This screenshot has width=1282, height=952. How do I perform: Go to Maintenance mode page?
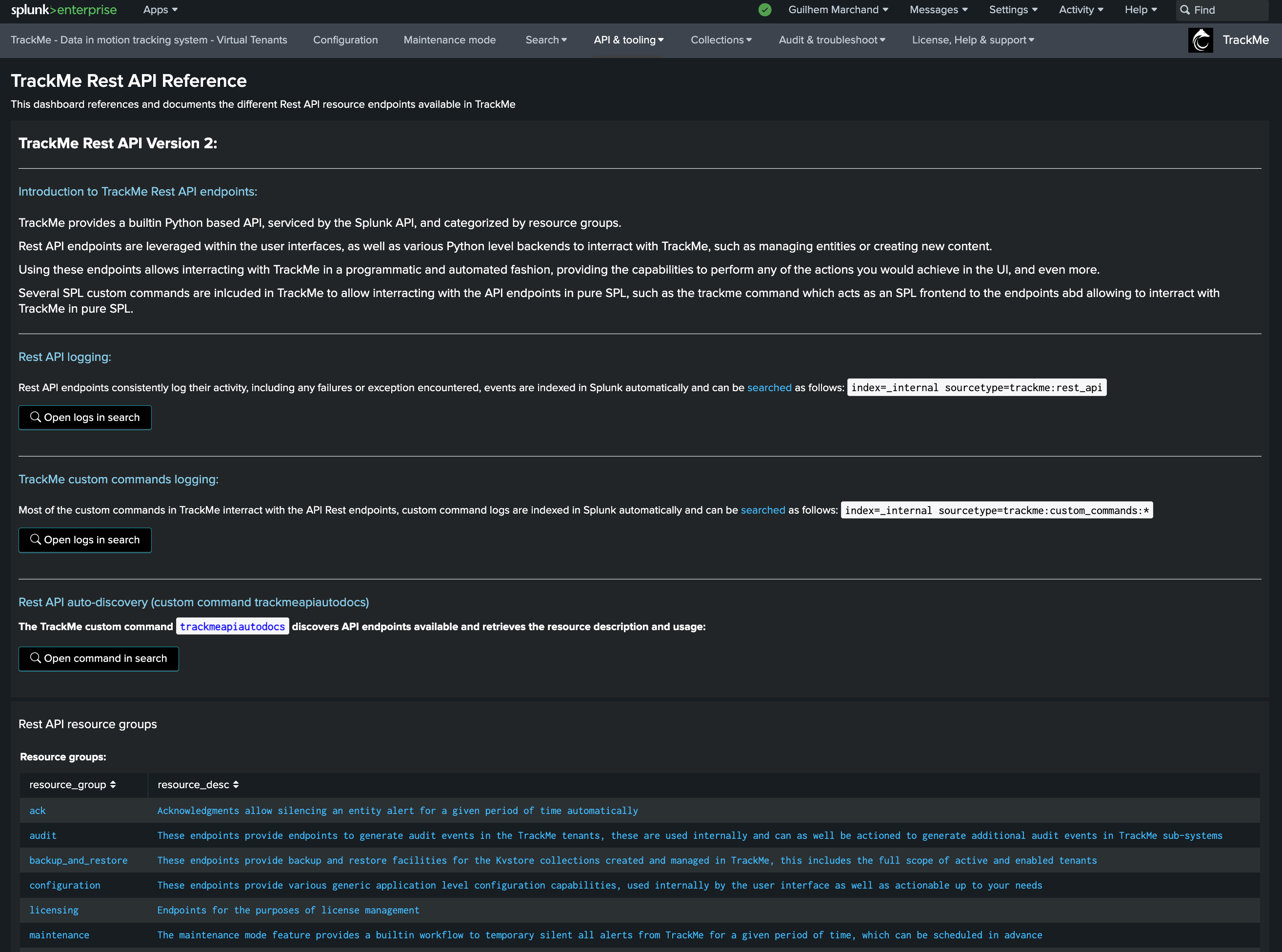pyautogui.click(x=449, y=40)
